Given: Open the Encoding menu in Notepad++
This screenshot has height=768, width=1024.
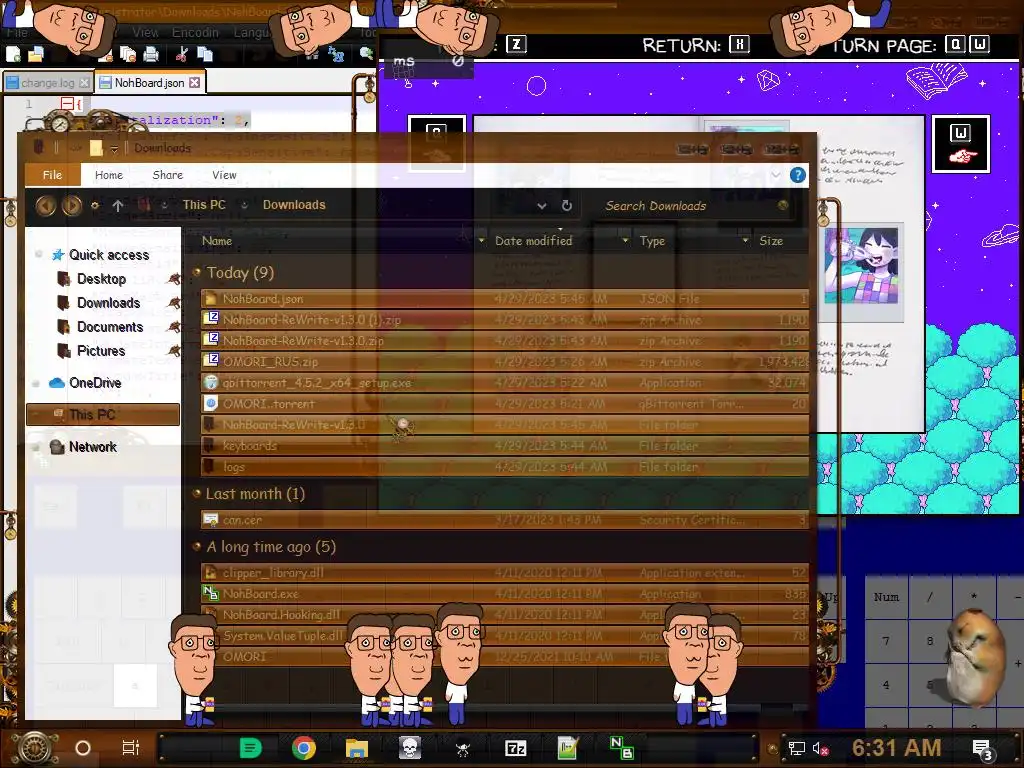Looking at the screenshot, I should tap(195, 32).
